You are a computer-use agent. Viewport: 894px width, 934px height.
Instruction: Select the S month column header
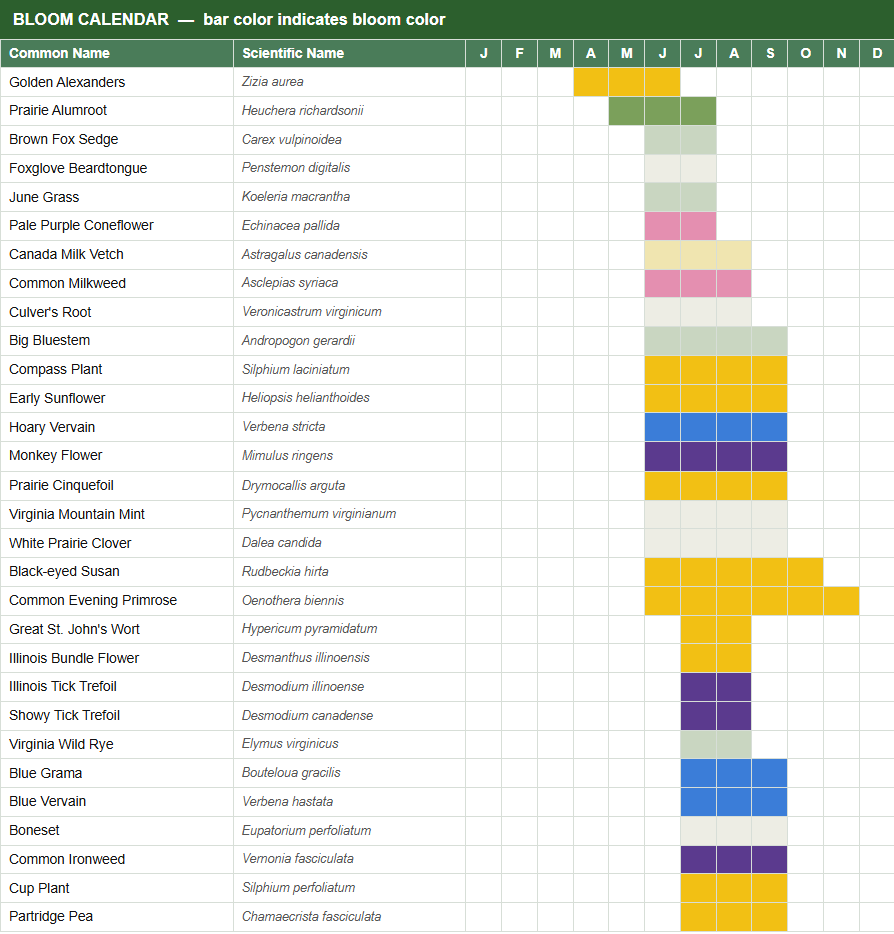(x=770, y=54)
